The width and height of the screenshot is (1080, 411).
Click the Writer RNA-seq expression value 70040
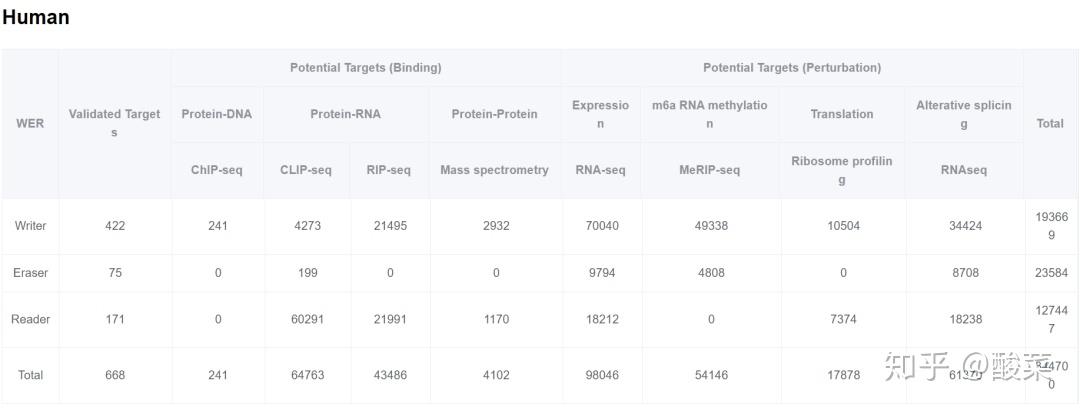pyautogui.click(x=602, y=226)
